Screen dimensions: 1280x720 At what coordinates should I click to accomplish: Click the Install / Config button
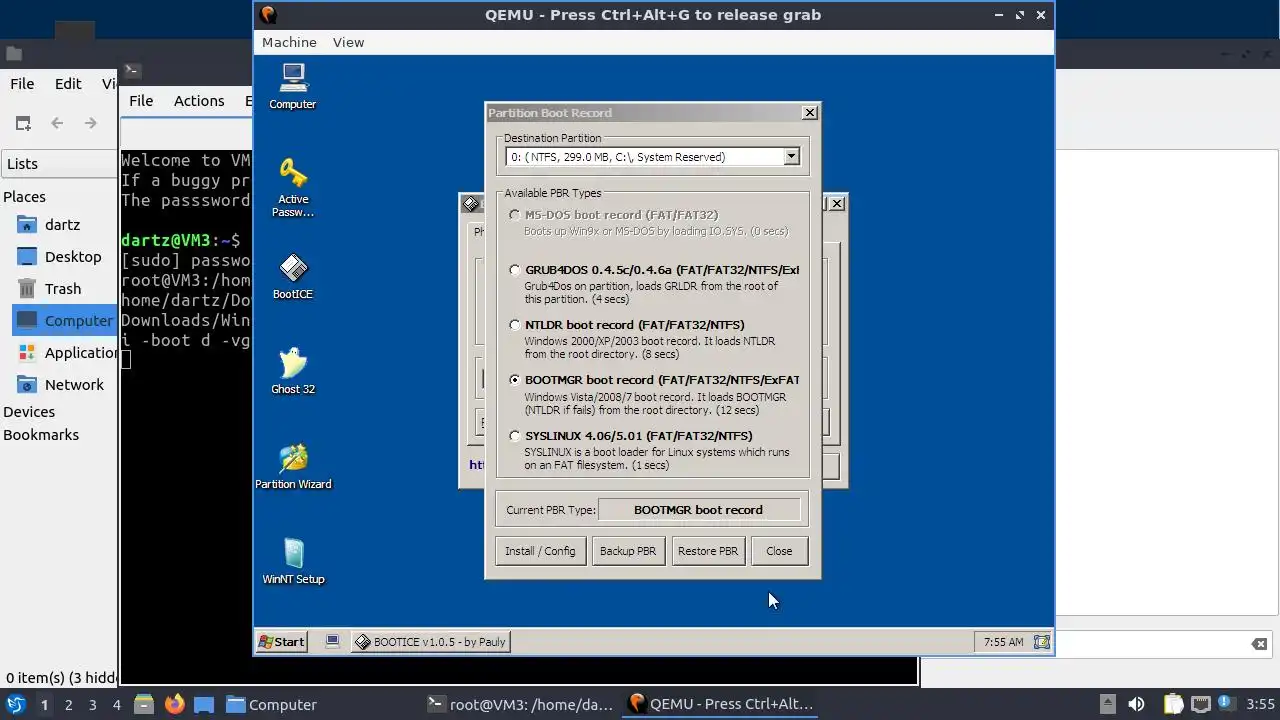[x=540, y=551]
